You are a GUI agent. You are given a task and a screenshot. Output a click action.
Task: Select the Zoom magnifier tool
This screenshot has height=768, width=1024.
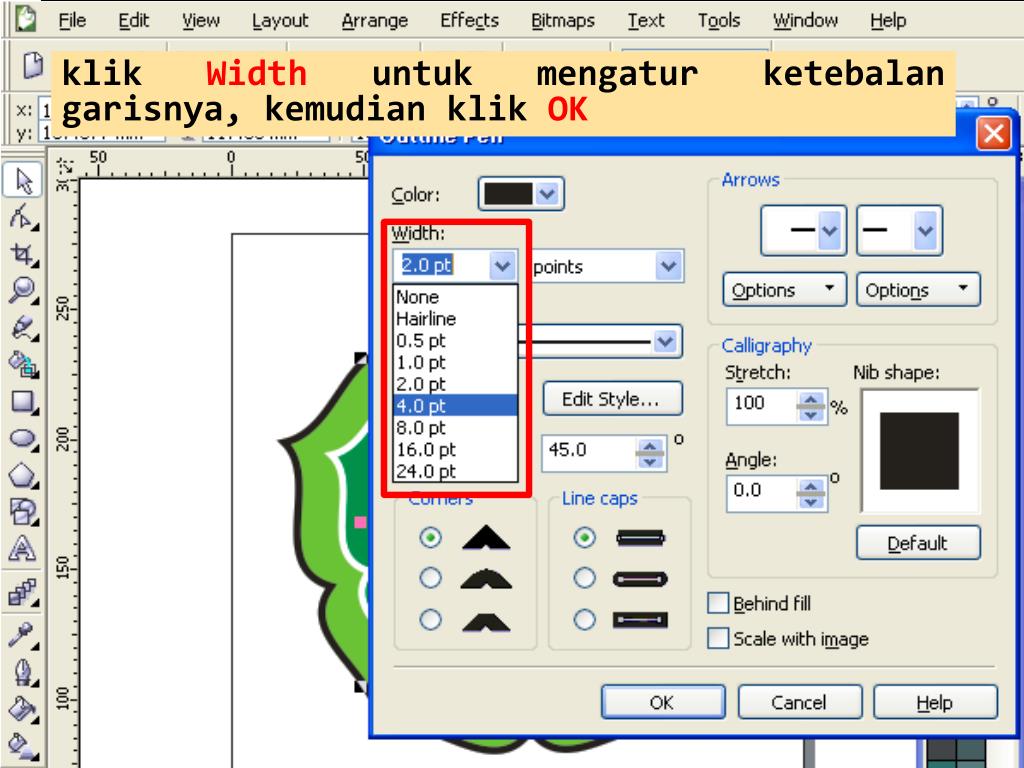click(24, 290)
